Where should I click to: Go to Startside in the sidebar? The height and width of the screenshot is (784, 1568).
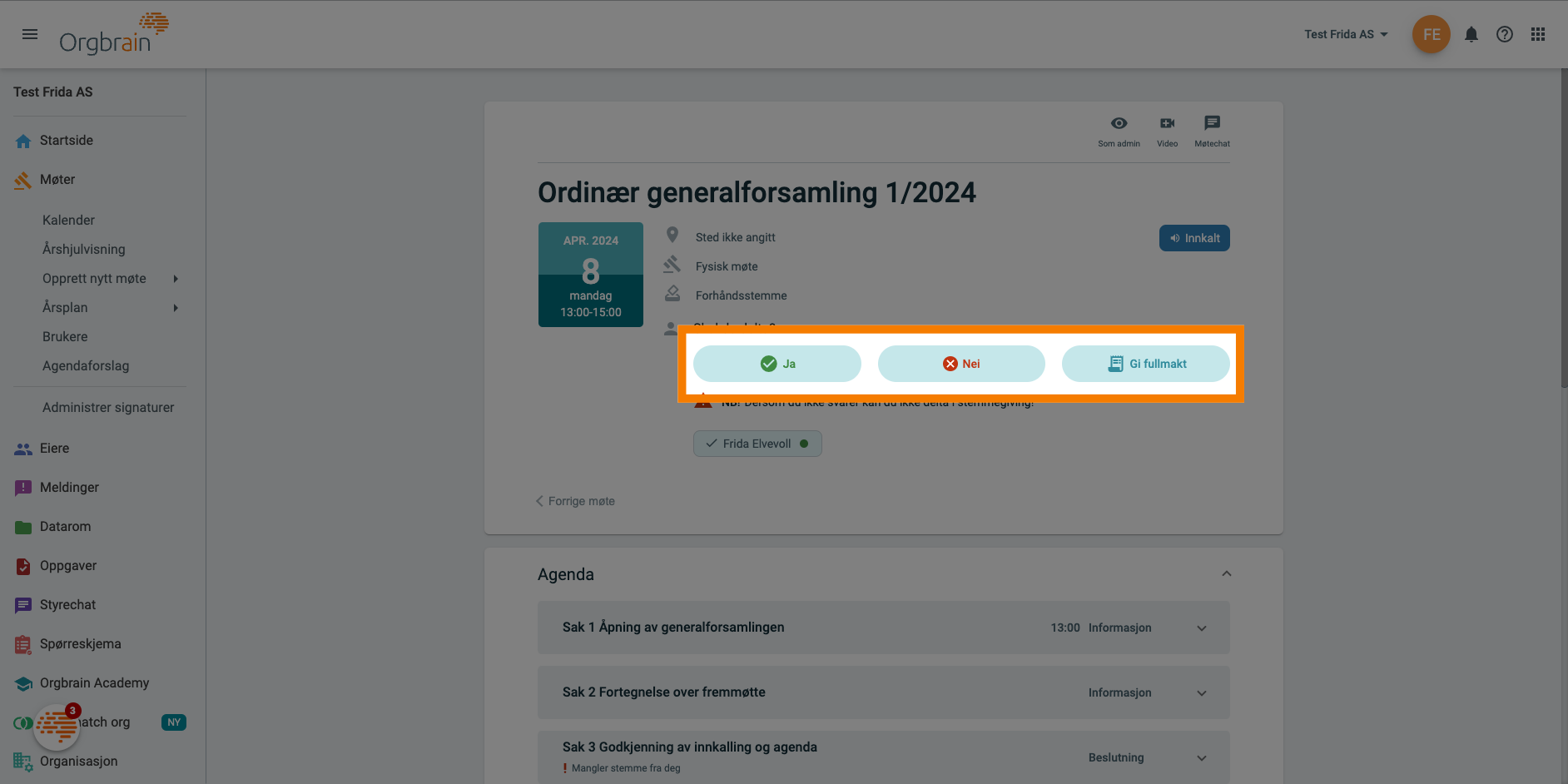[x=67, y=140]
